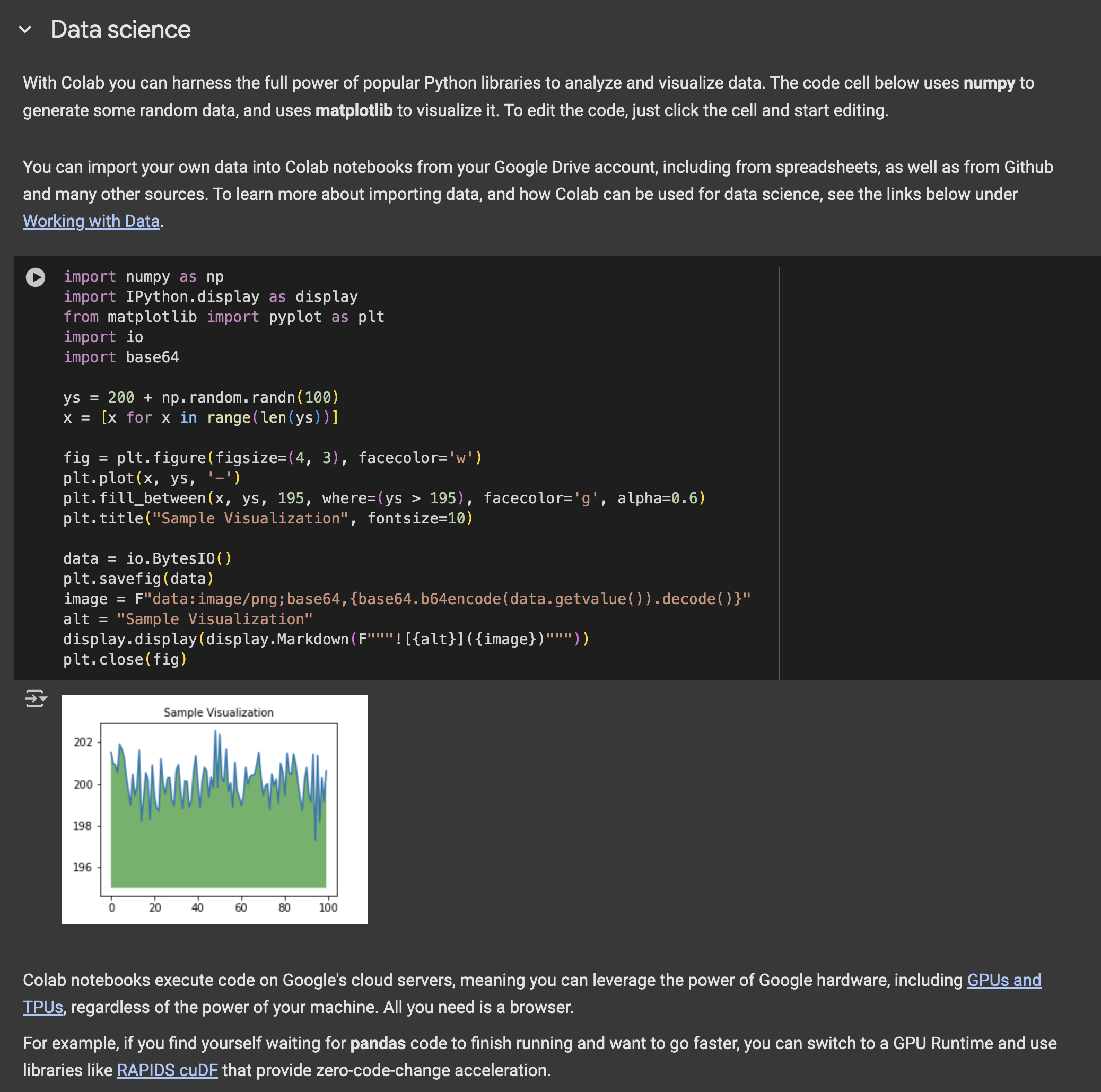Collapse the Data science section chevron
Image resolution: width=1101 pixels, height=1092 pixels.
[25, 29]
